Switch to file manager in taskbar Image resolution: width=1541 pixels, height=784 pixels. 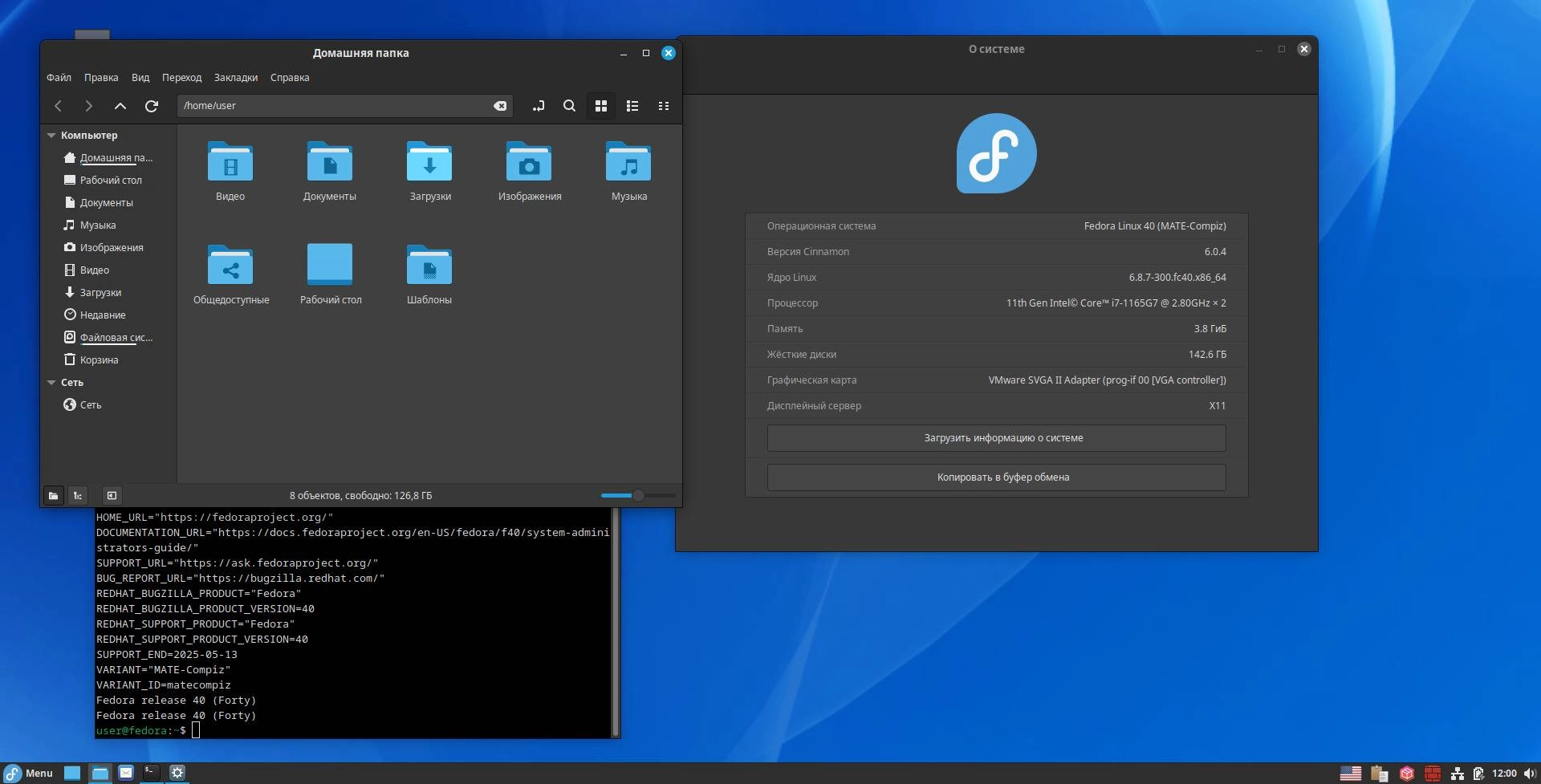click(x=100, y=773)
